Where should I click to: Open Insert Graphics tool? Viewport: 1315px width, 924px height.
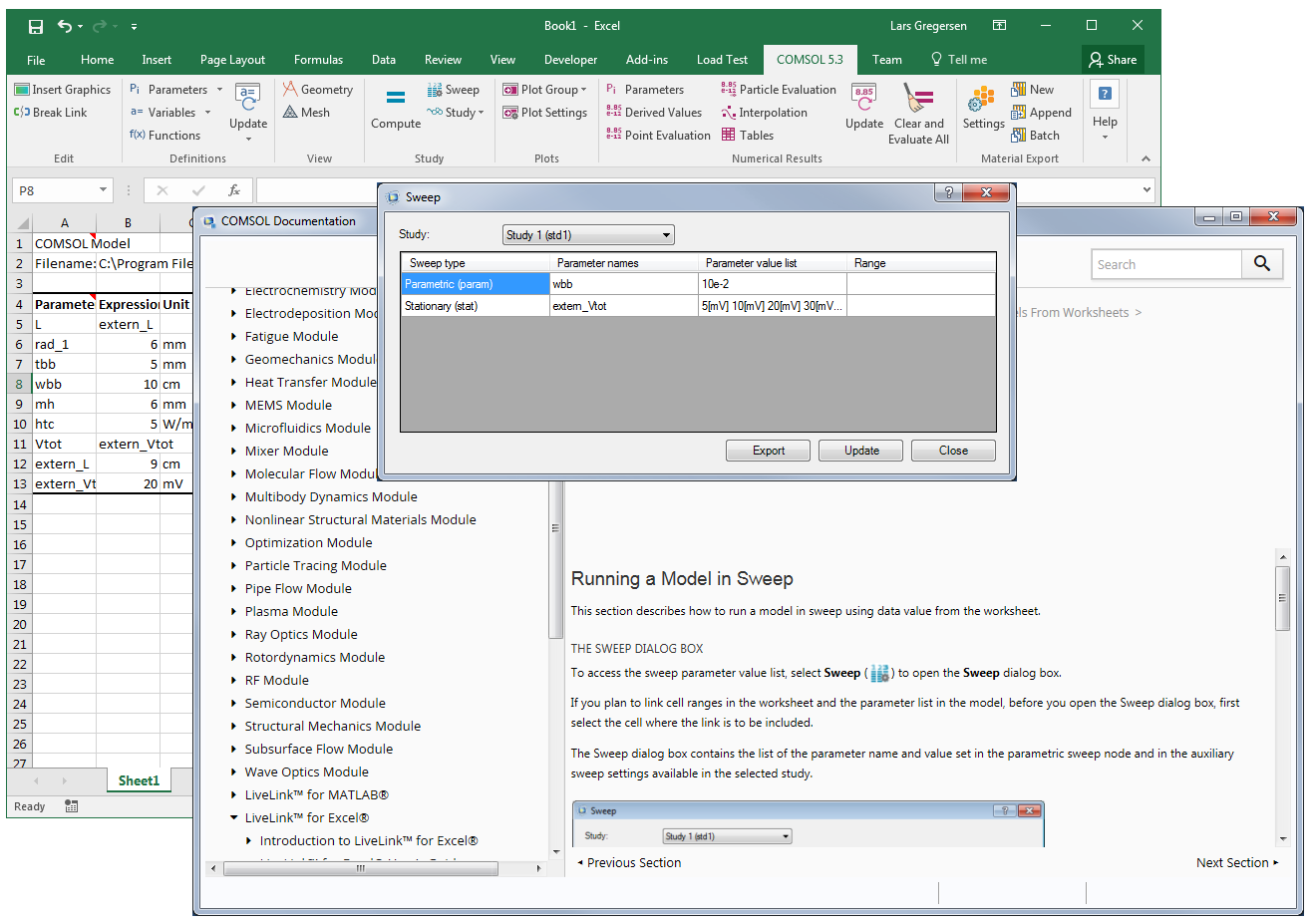click(x=63, y=90)
